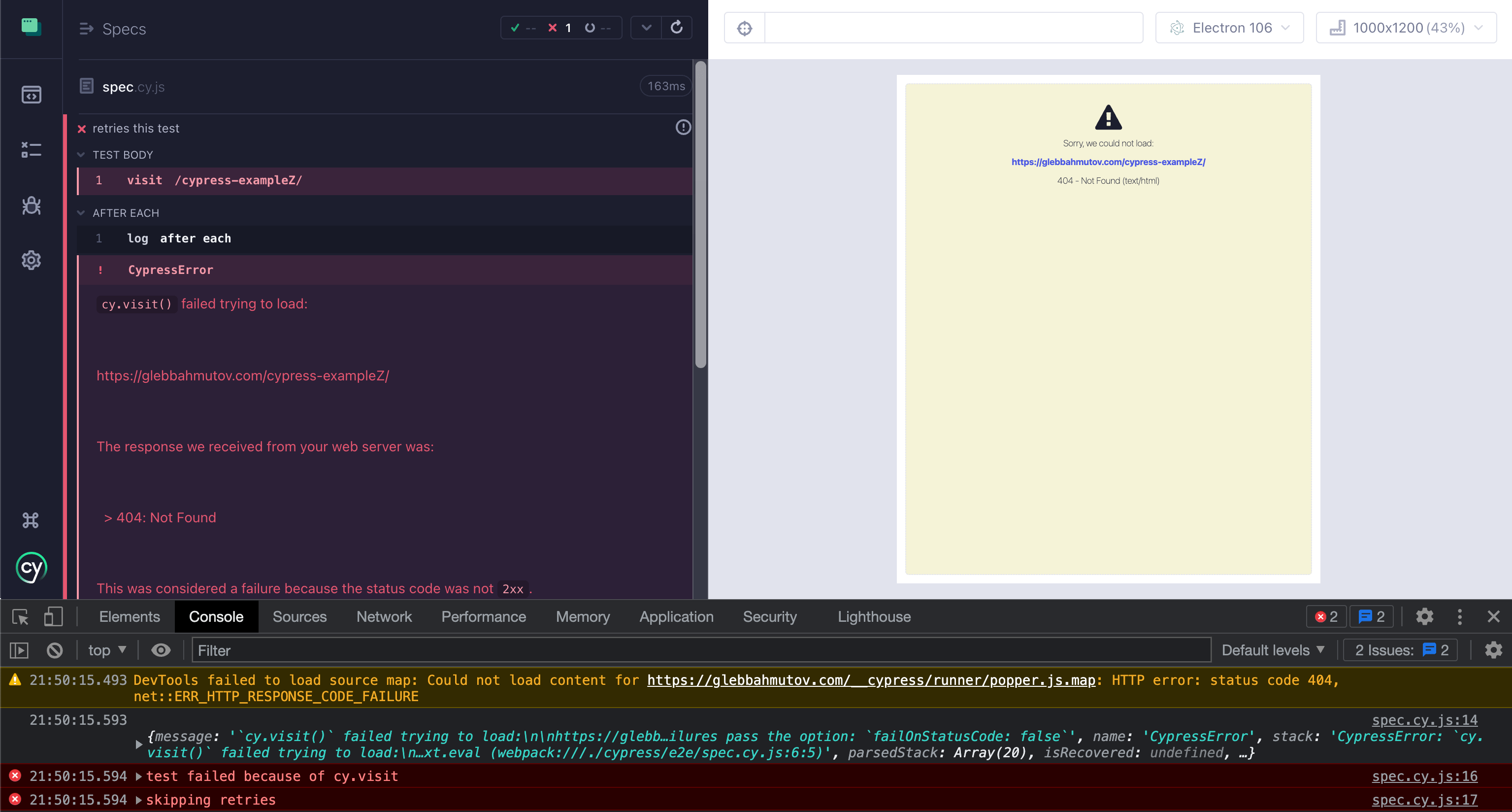Open source link spec.cy.js:17
This screenshot has height=812, width=1512.
[1424, 800]
